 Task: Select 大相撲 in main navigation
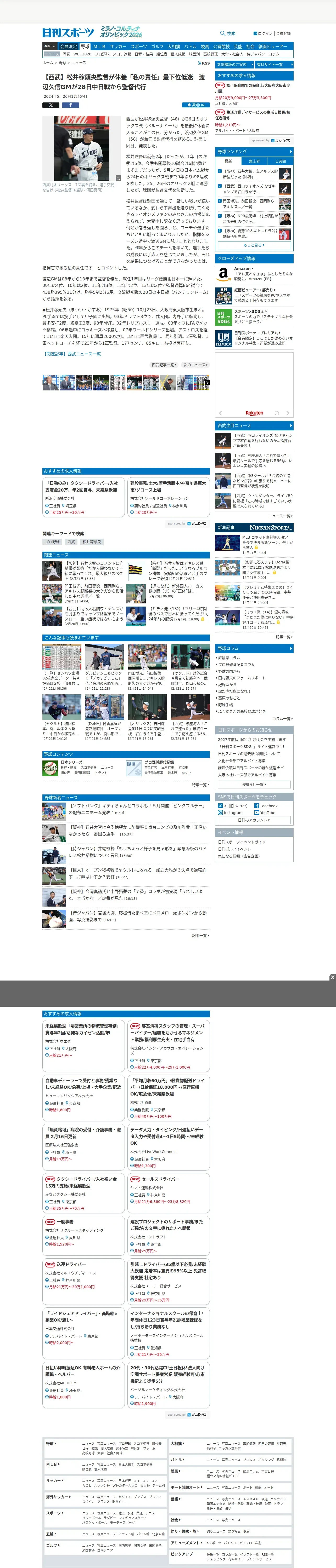click(174, 46)
